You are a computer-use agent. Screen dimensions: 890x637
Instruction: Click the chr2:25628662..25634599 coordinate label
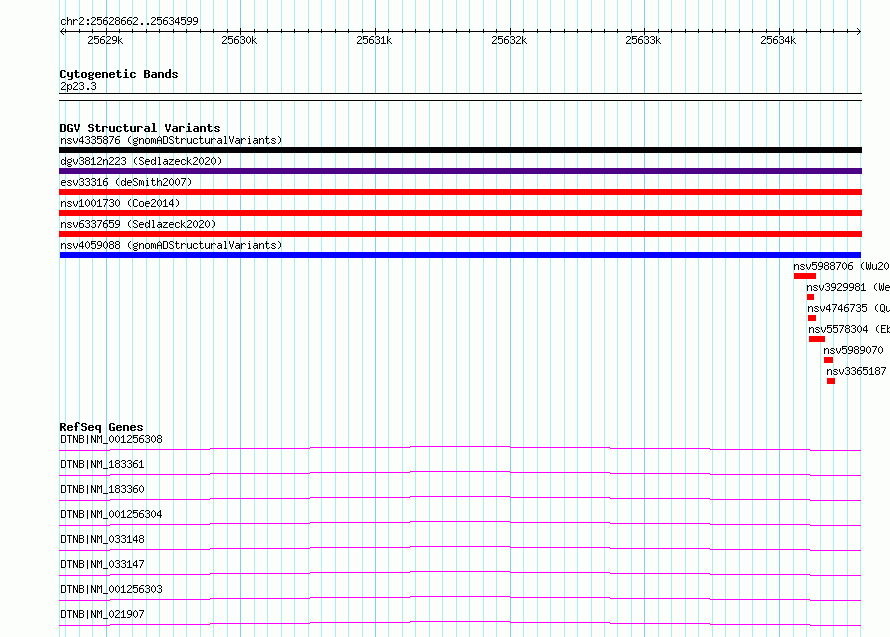point(129,21)
